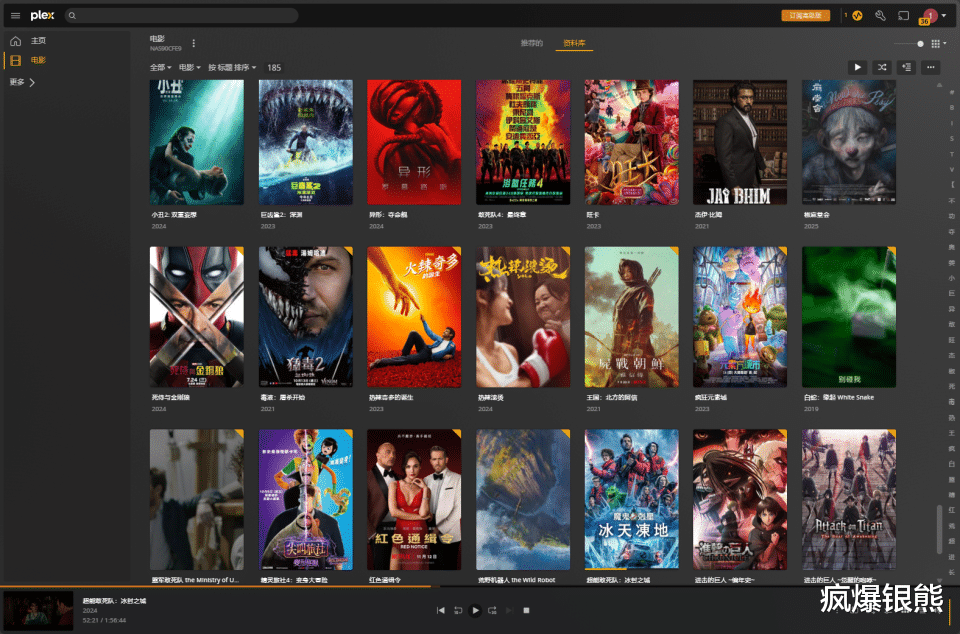
Task: Open the Joker 2 poster dated 2024
Action: pyautogui.click(x=197, y=142)
